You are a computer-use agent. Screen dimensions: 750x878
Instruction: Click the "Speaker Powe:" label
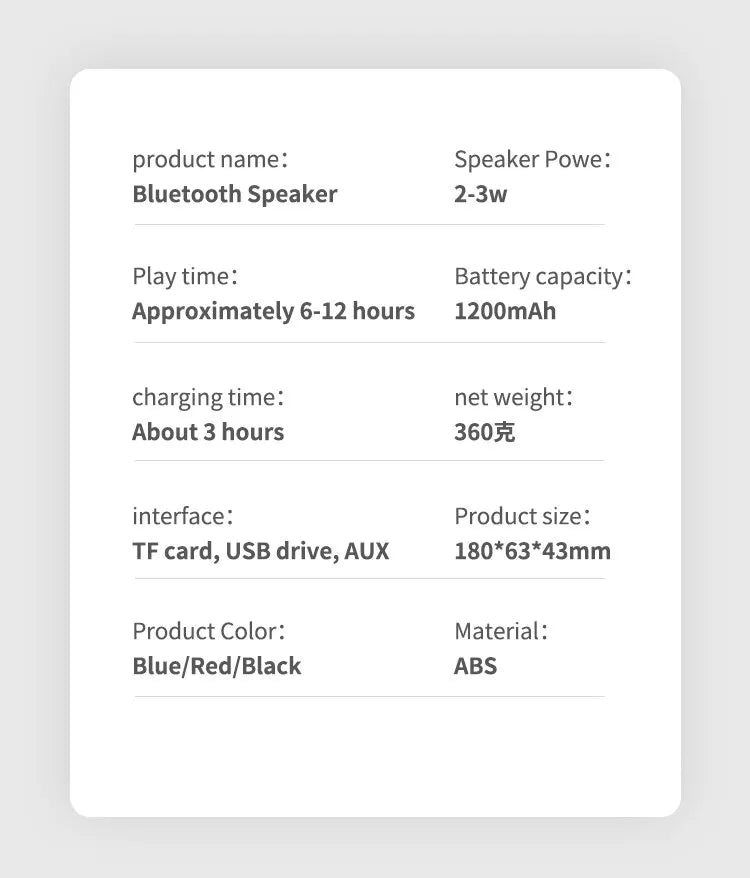(532, 160)
